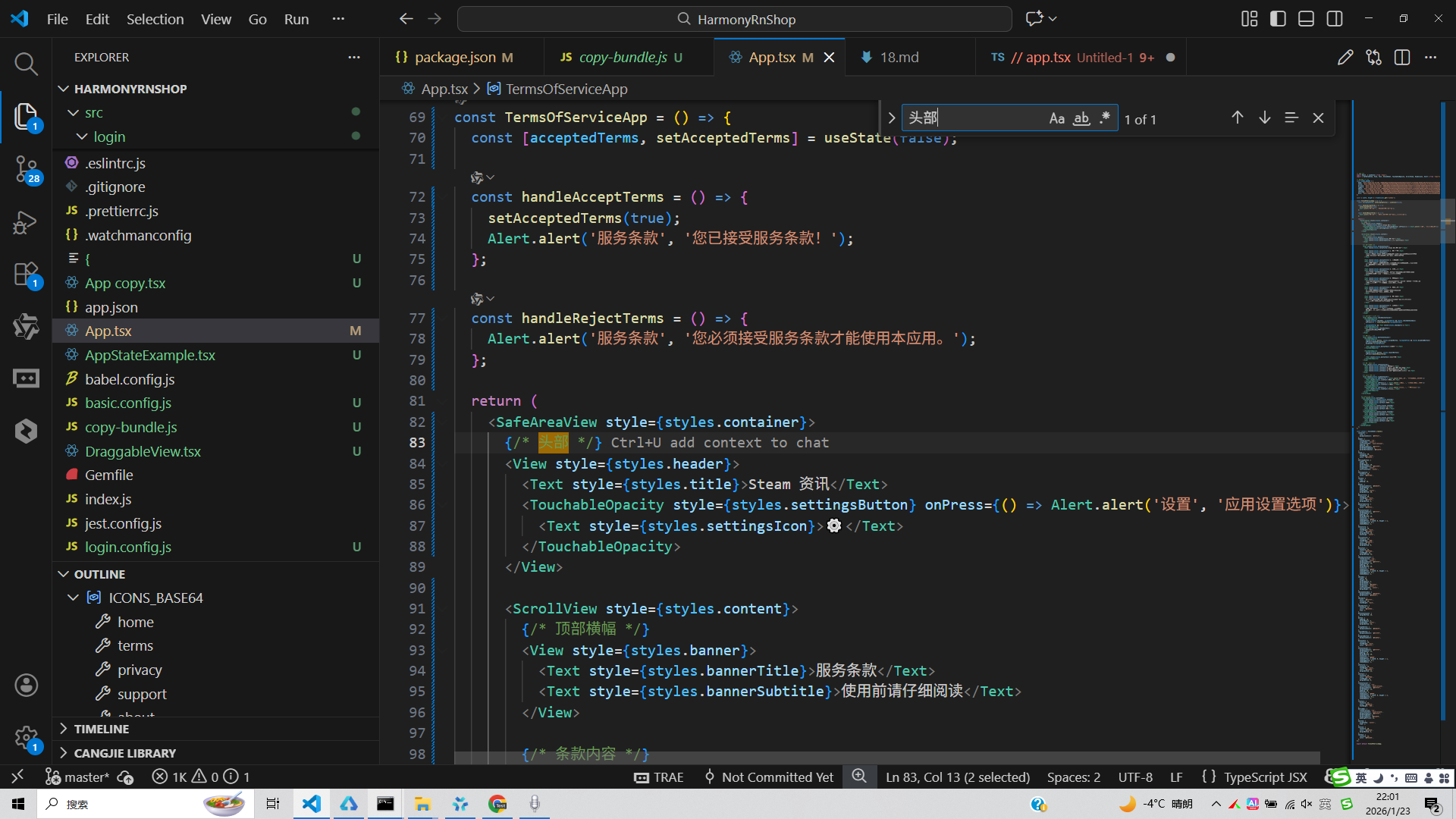This screenshot has height=819, width=1456.
Task: Toggle Use Regular Expression in find widget
Action: (1105, 118)
